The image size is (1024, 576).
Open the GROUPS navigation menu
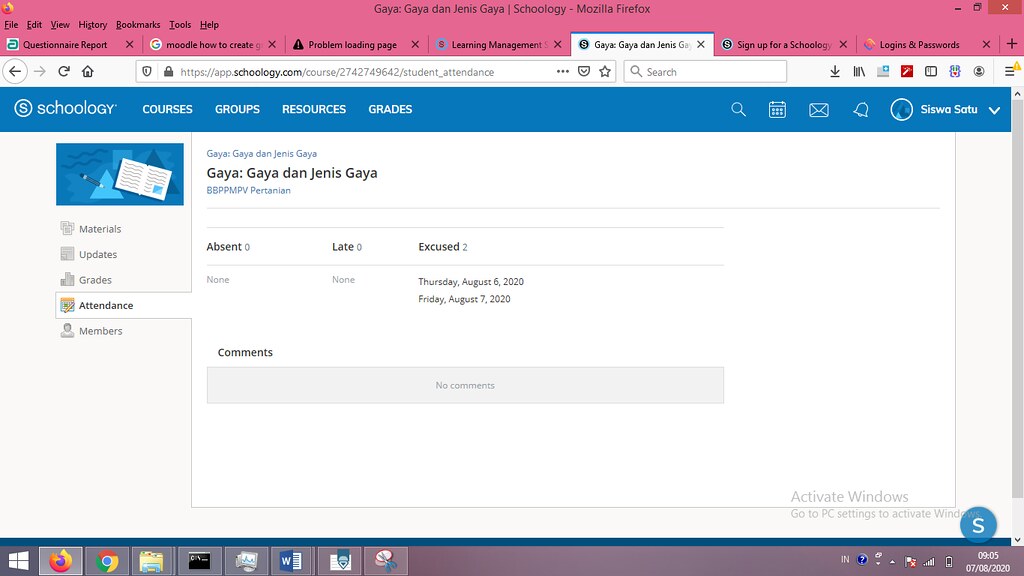(x=237, y=110)
